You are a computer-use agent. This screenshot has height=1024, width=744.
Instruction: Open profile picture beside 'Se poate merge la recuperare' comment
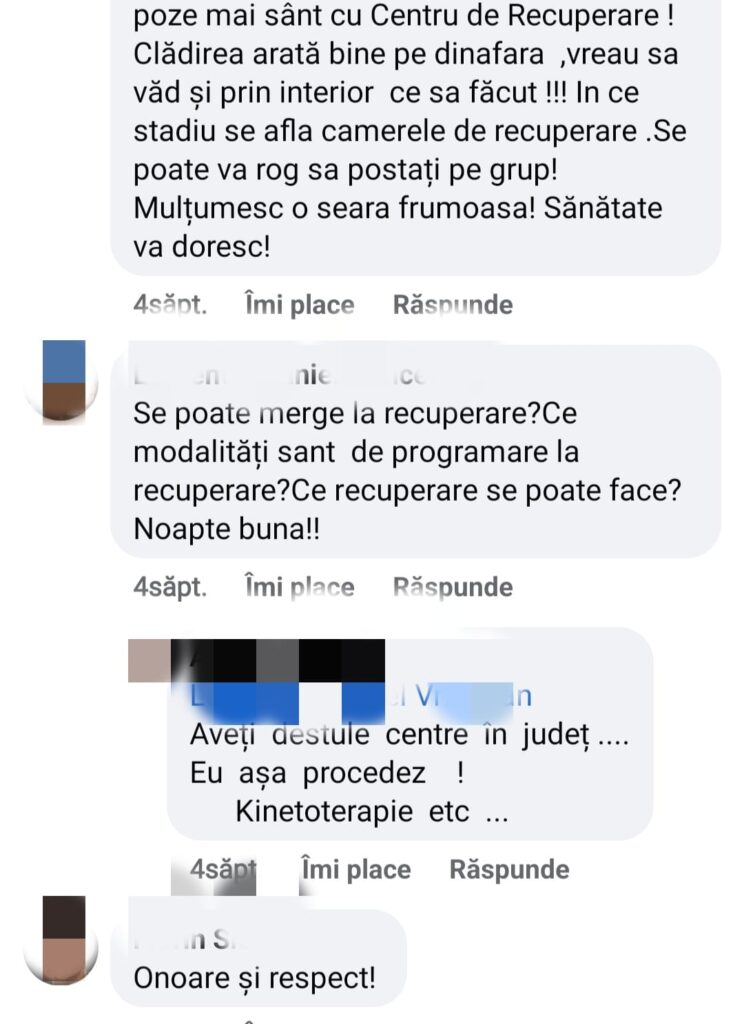coord(63,382)
